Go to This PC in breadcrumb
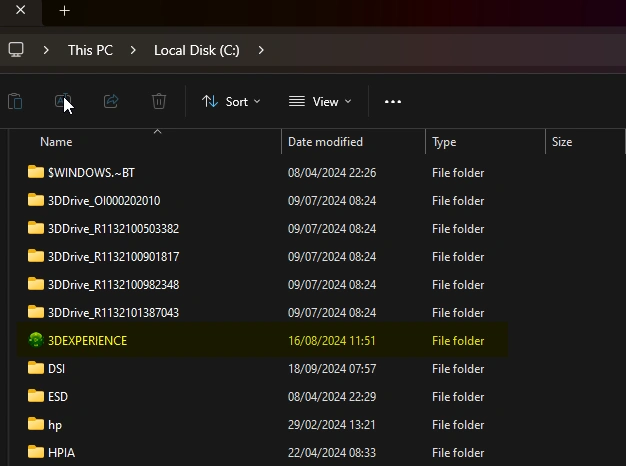This screenshot has height=466, width=626. click(90, 49)
